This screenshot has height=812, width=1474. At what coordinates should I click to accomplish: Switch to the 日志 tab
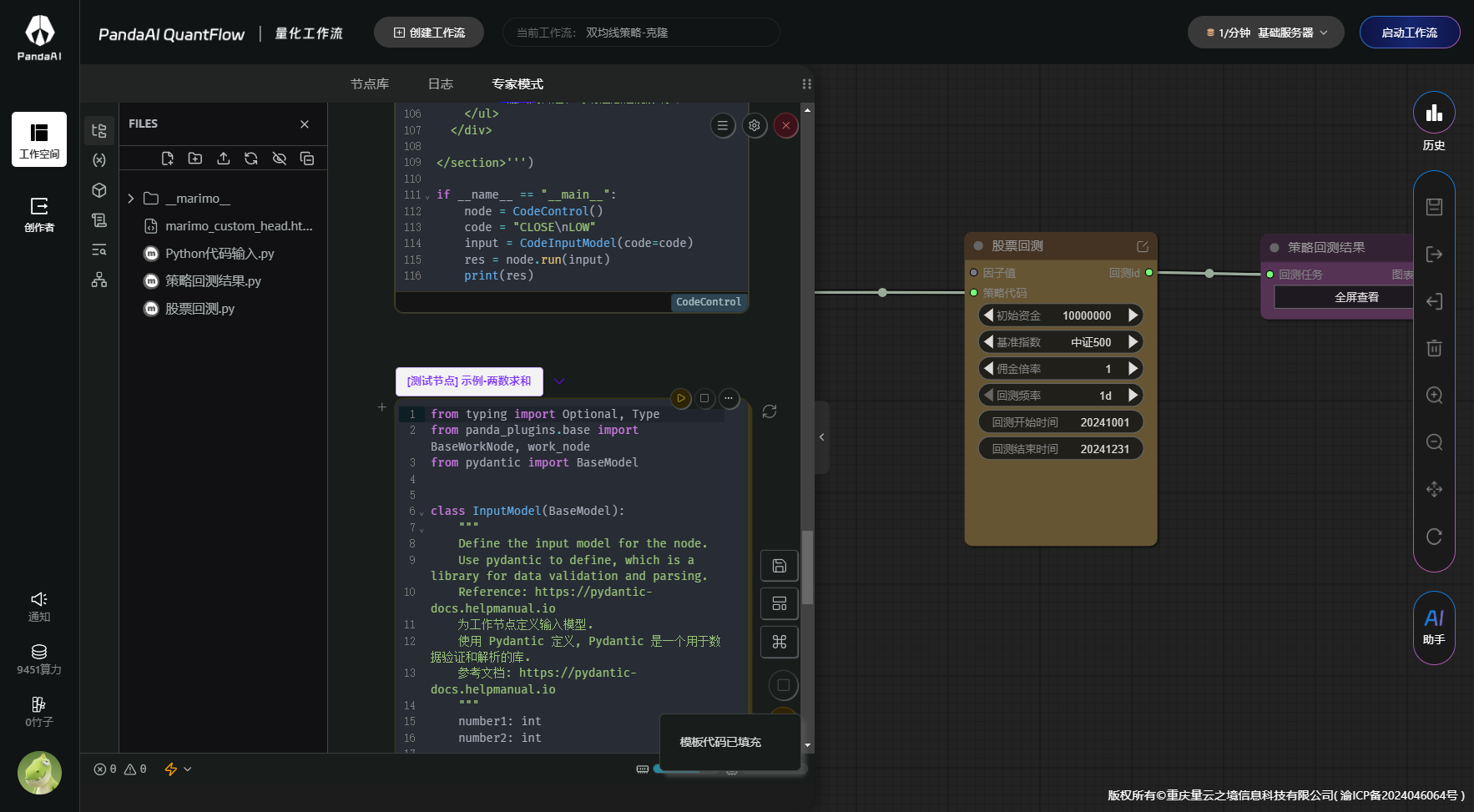click(441, 84)
